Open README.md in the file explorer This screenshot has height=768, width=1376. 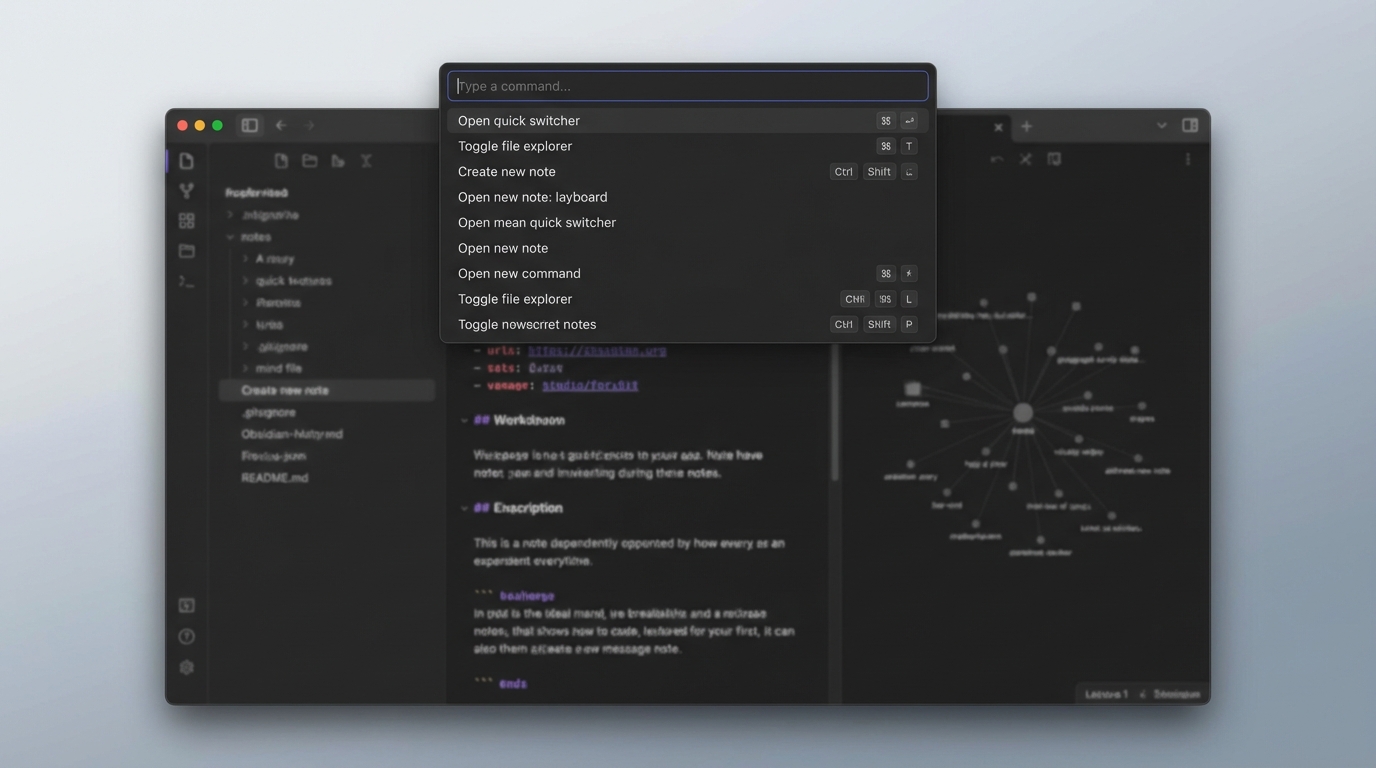[x=275, y=478]
